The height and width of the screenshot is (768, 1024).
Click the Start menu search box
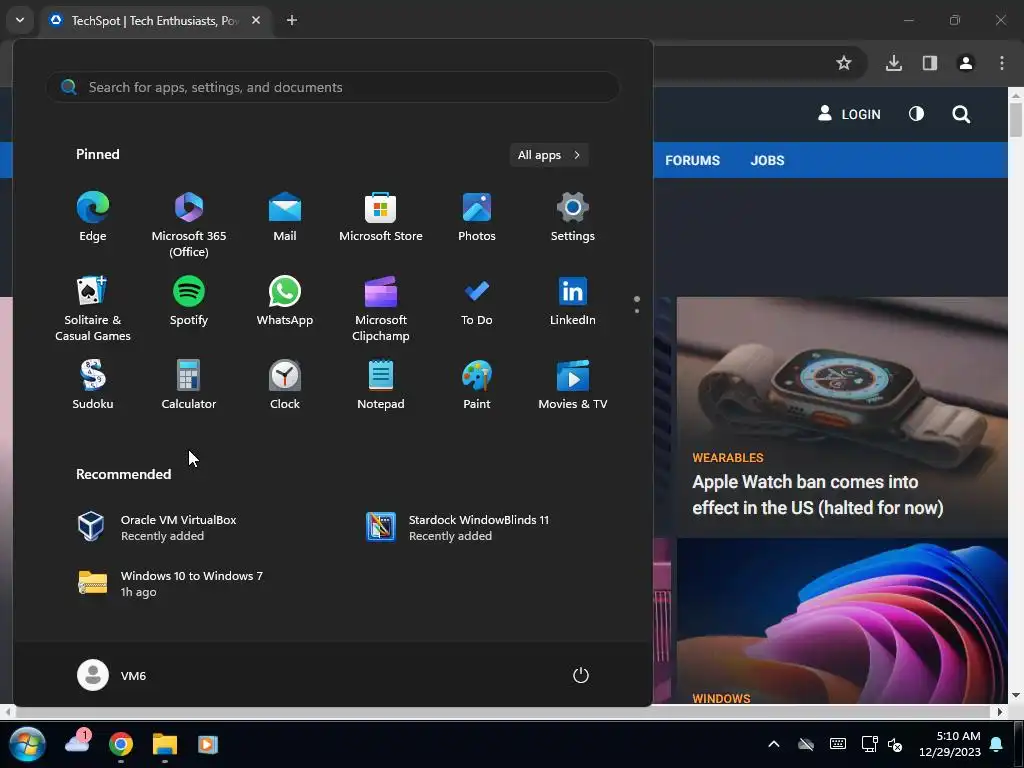332,87
